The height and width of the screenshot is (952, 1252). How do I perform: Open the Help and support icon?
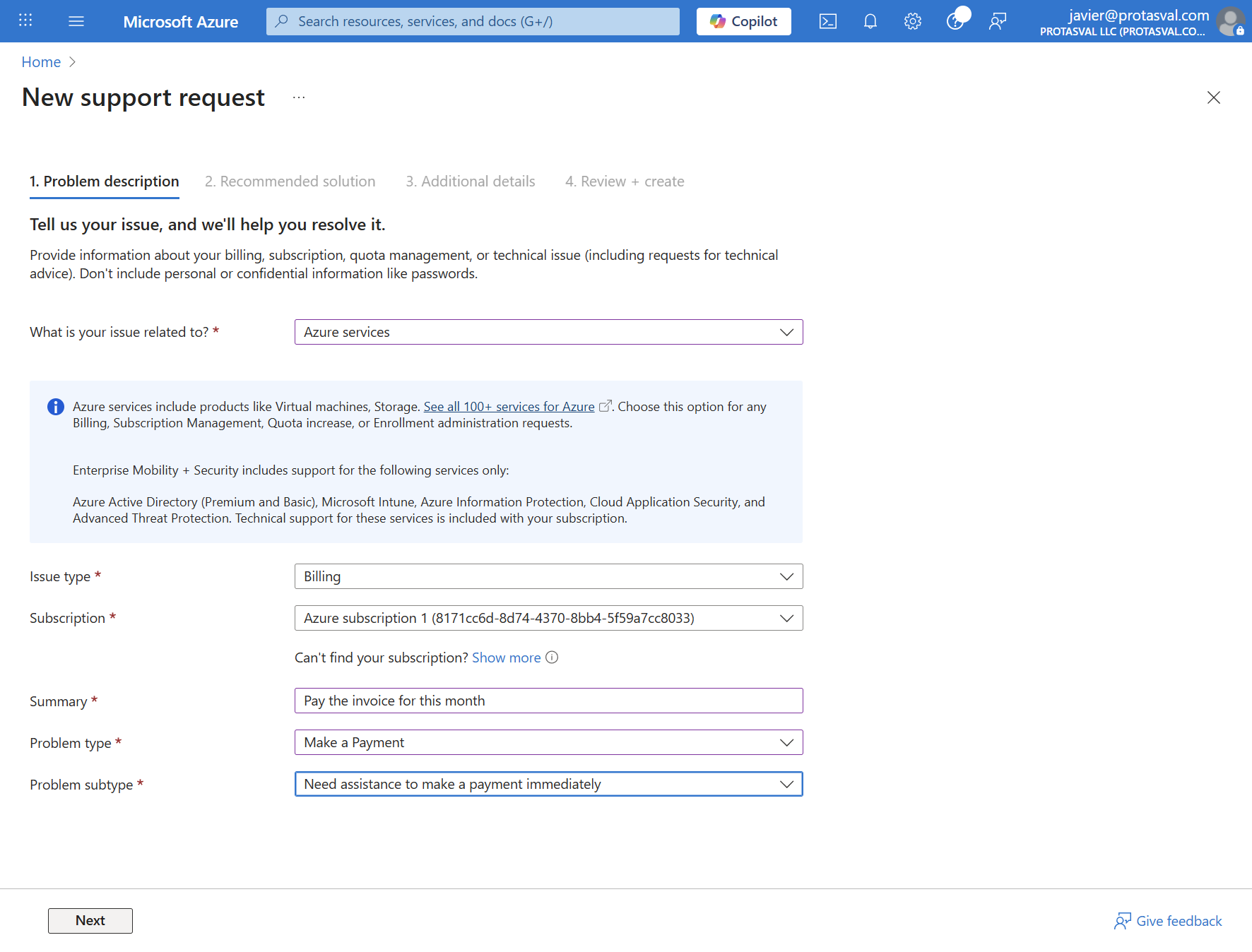tap(955, 21)
